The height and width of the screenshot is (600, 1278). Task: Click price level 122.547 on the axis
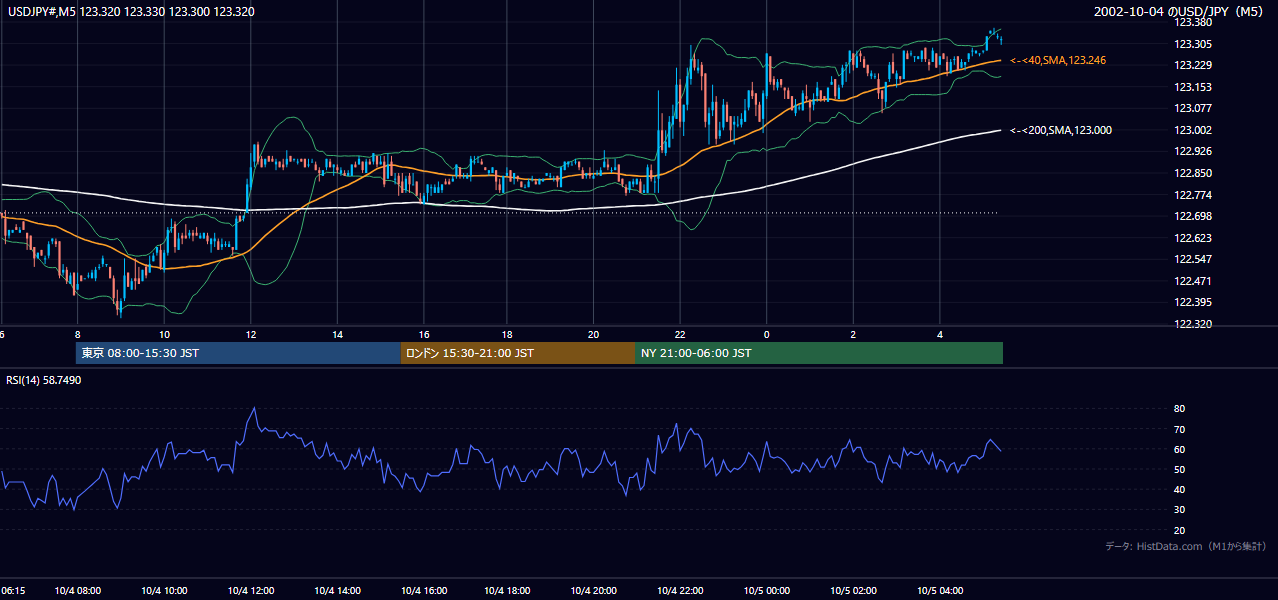click(x=1193, y=259)
